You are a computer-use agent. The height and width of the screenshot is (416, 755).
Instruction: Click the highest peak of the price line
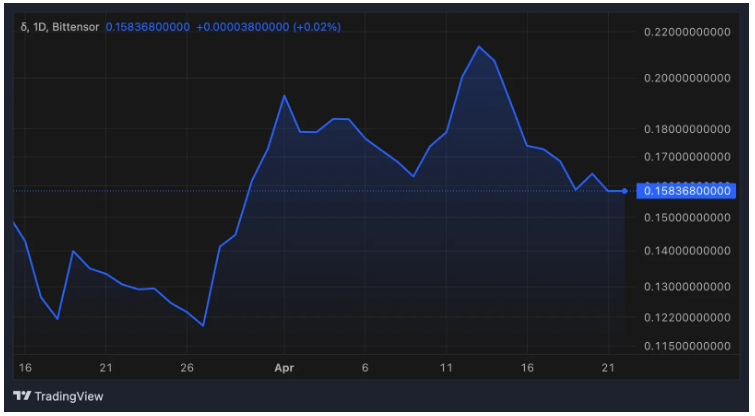(x=479, y=47)
